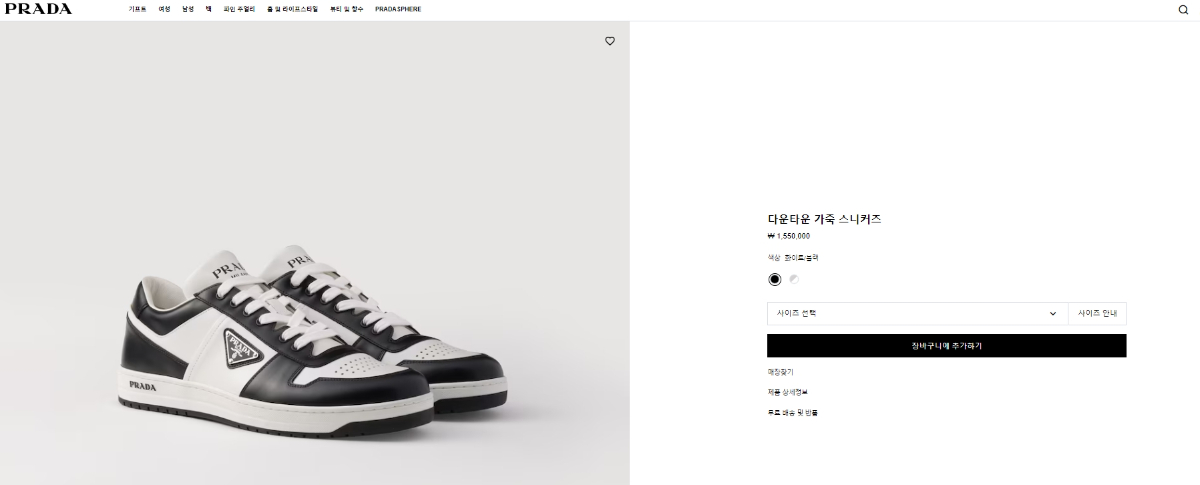Viewport: 1200px width, 485px height.
Task: Open the 기프트 menu
Action: point(137,9)
